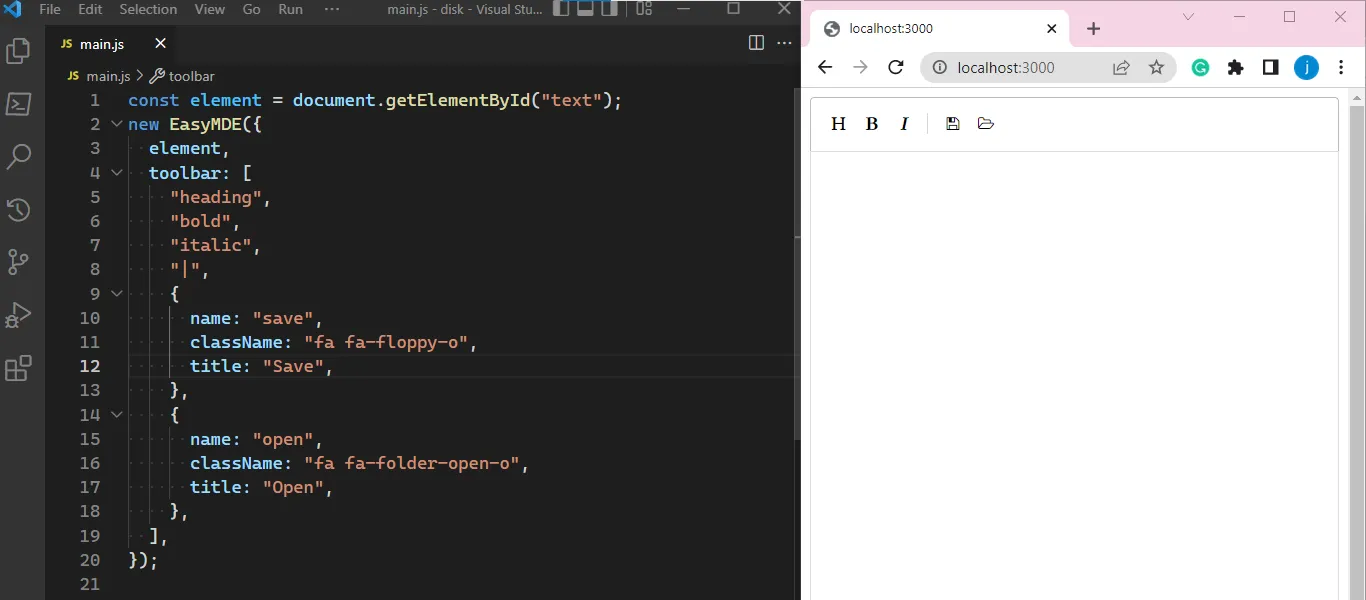Reload the localhost:3000 page
The image size is (1366, 600).
point(896,67)
